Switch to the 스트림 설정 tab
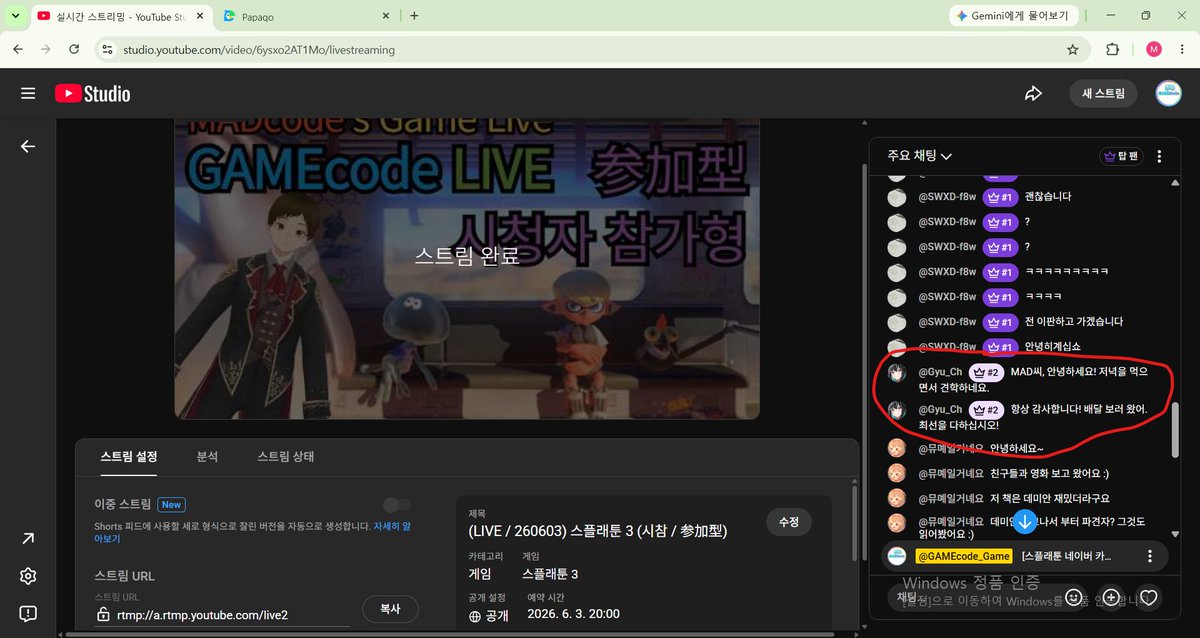This screenshot has height=638, width=1200. [x=129, y=456]
